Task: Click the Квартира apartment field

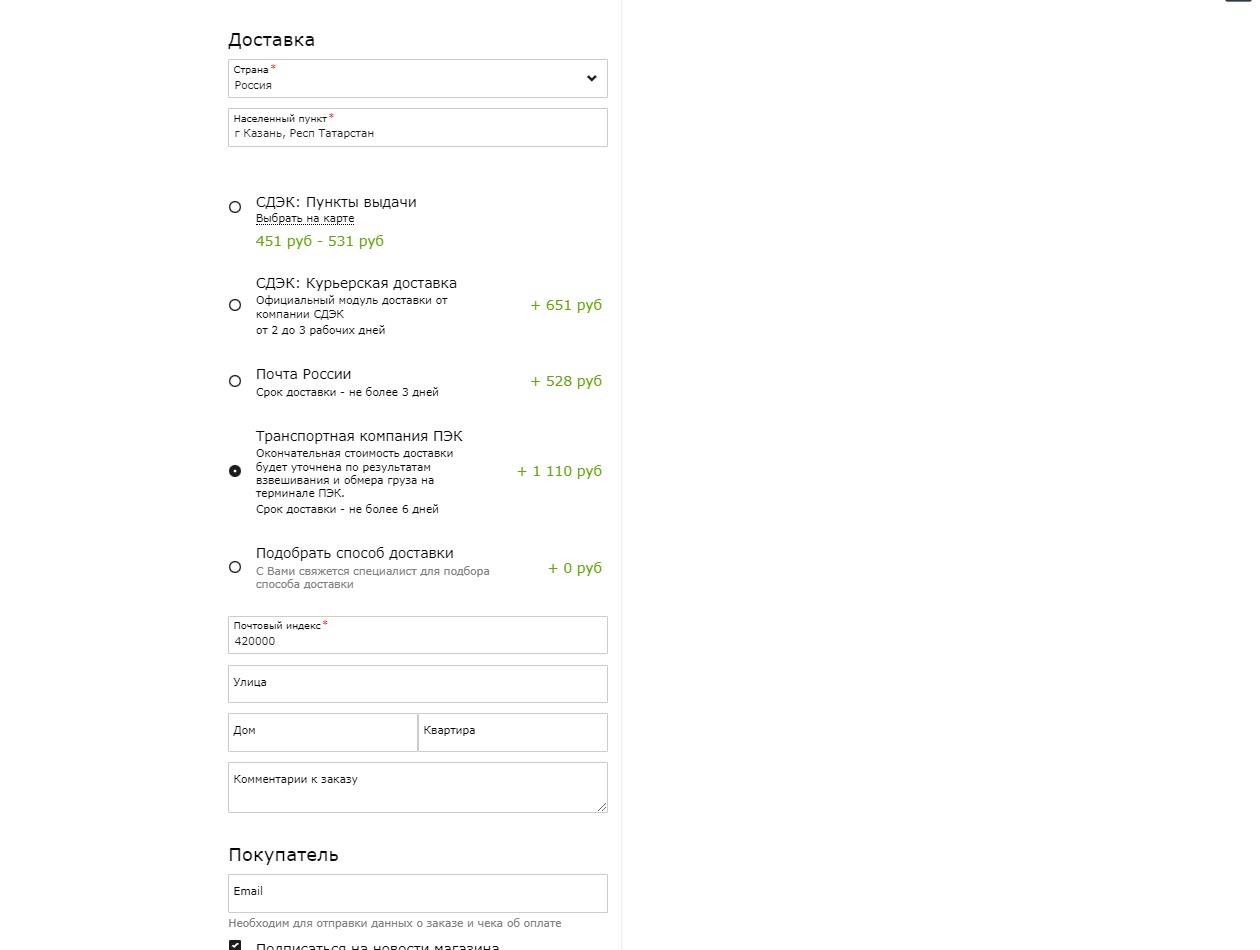Action: tap(513, 732)
